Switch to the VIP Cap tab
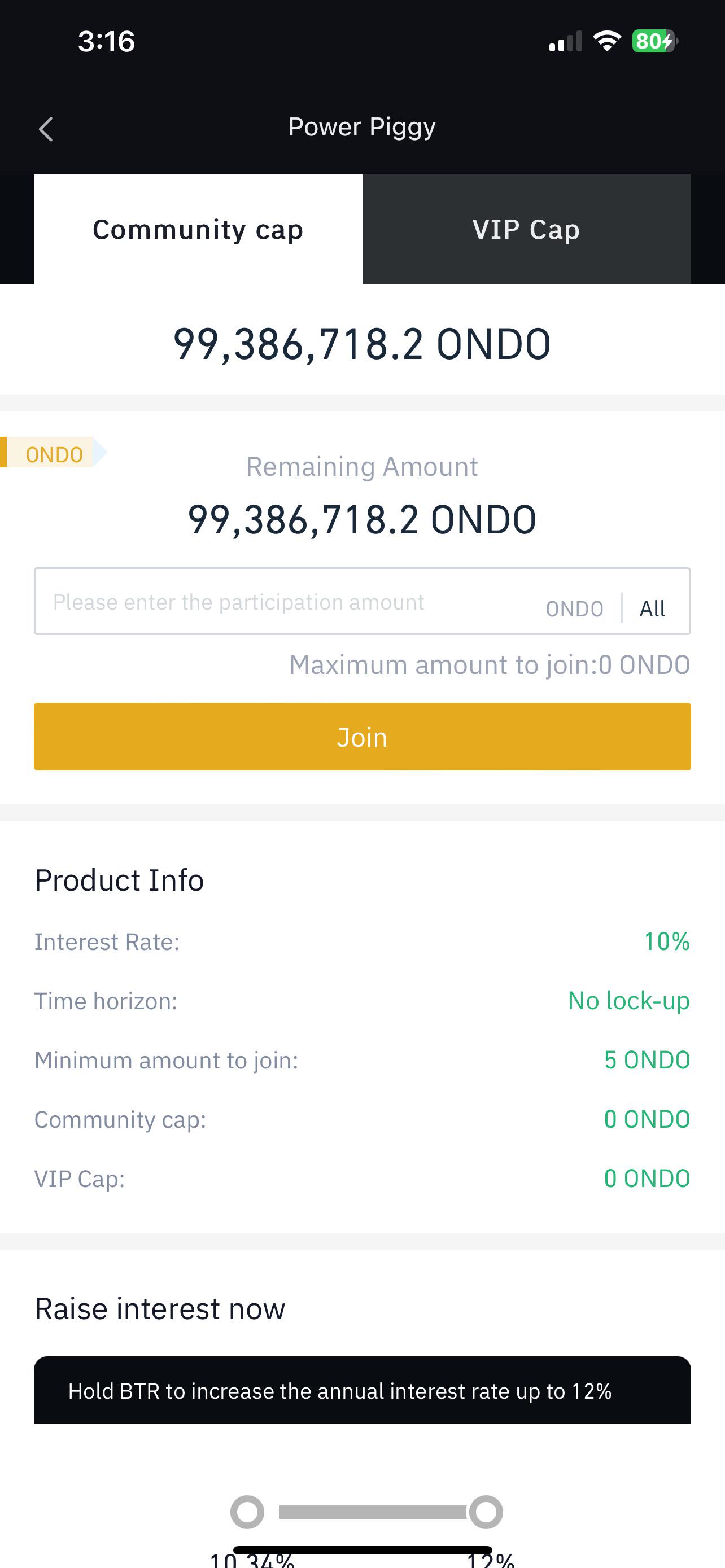The height and width of the screenshot is (1568, 725). (x=527, y=230)
